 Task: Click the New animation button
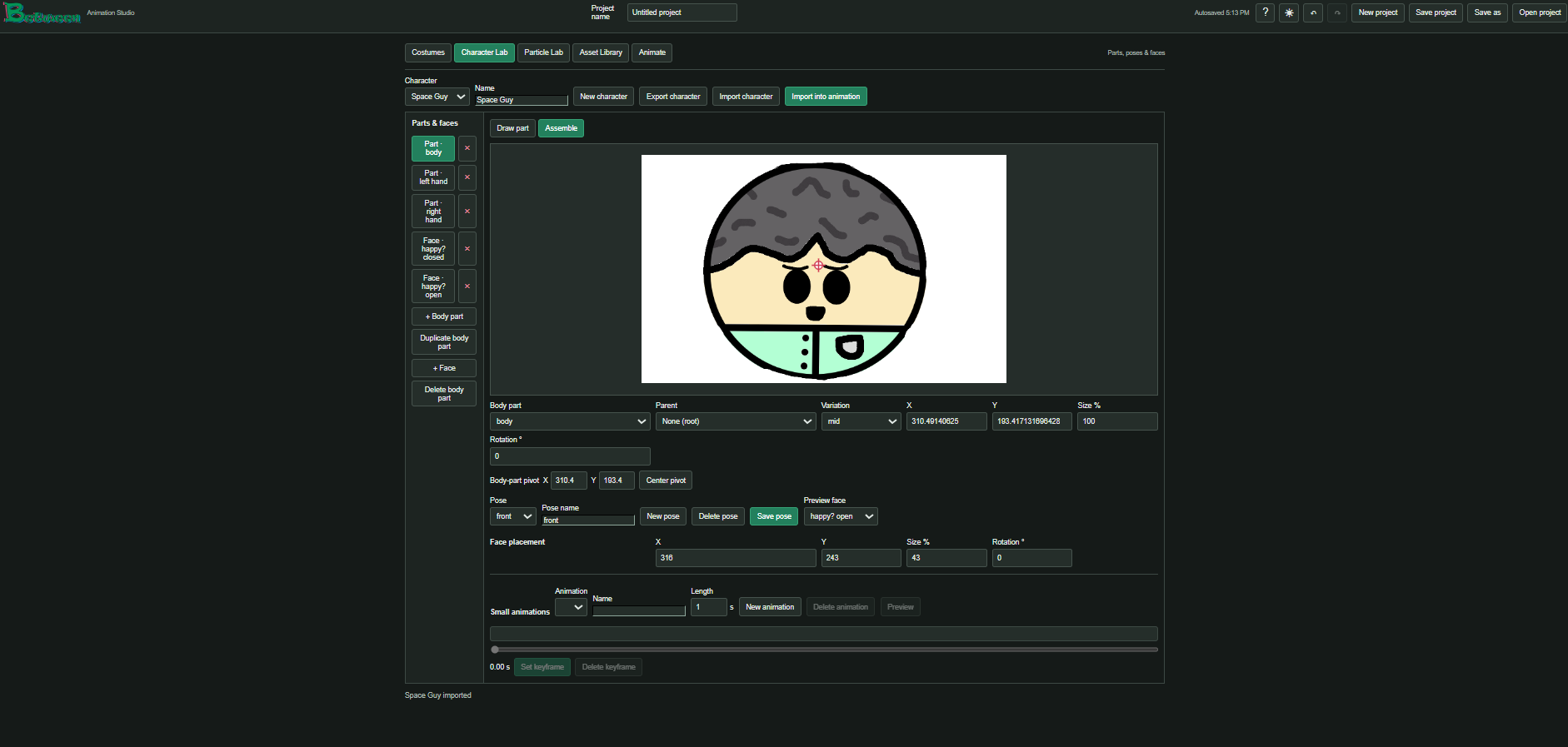(770, 607)
